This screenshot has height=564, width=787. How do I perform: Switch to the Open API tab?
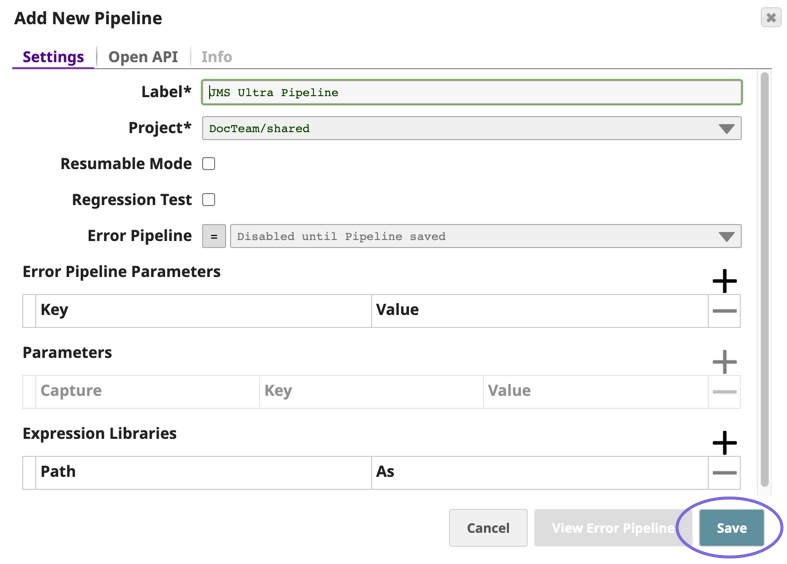coord(143,57)
